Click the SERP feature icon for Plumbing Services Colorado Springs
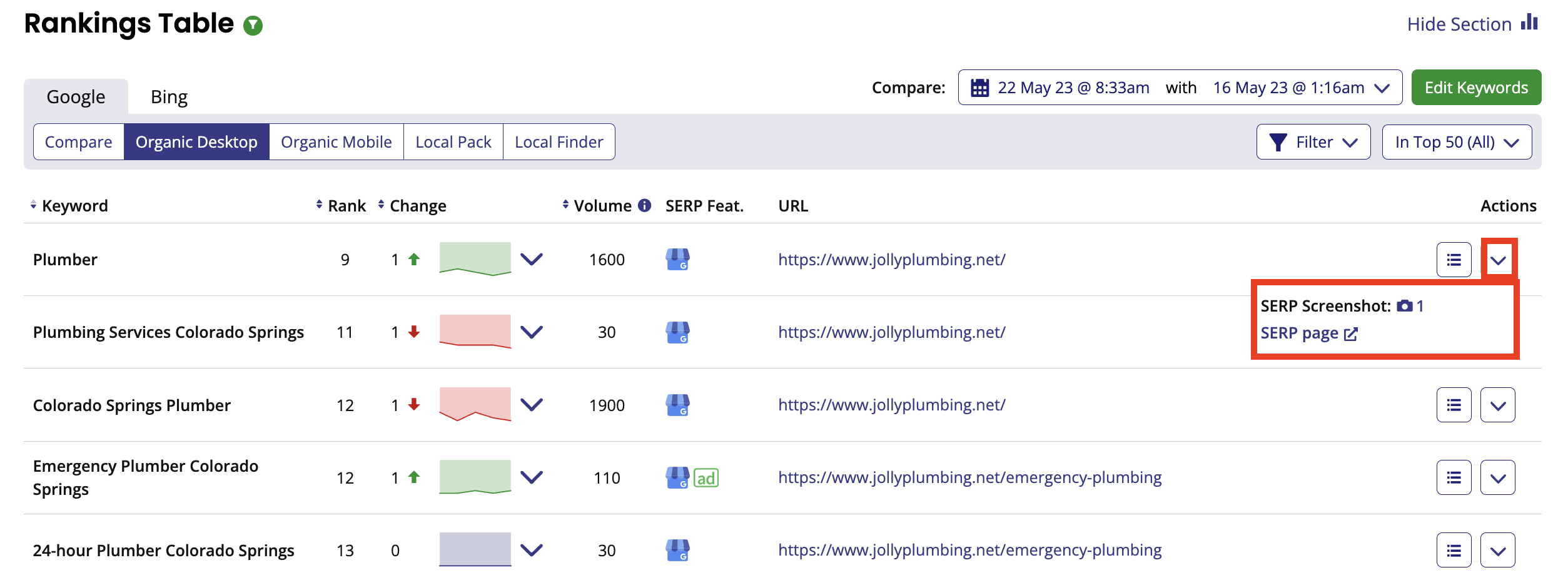 point(677,332)
